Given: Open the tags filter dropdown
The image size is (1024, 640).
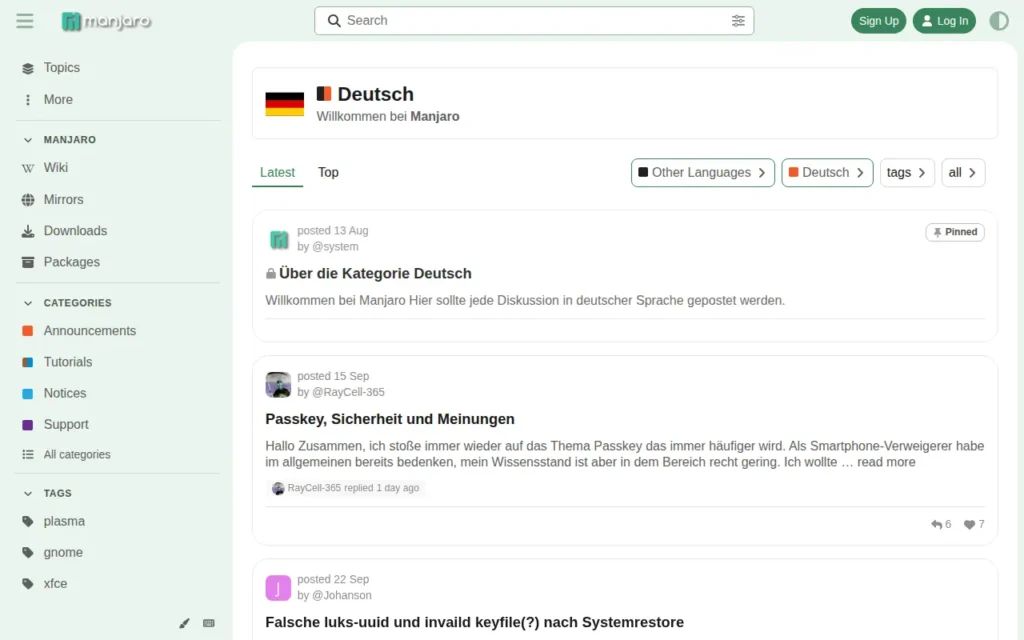Looking at the screenshot, I should (x=907, y=172).
